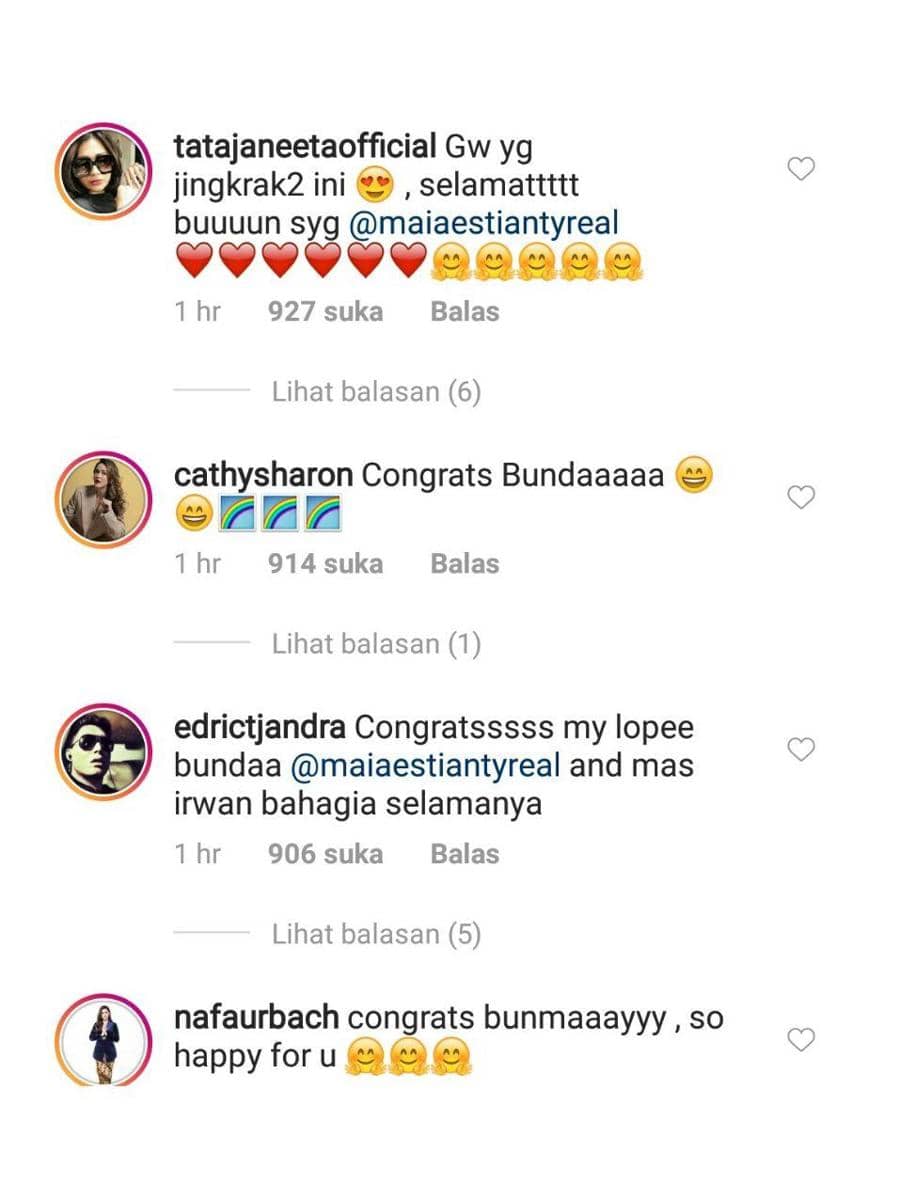Image resolution: width=900 pixels, height=1200 pixels.
Task: Open nafaurbach's profile picture
Action: 105,1041
